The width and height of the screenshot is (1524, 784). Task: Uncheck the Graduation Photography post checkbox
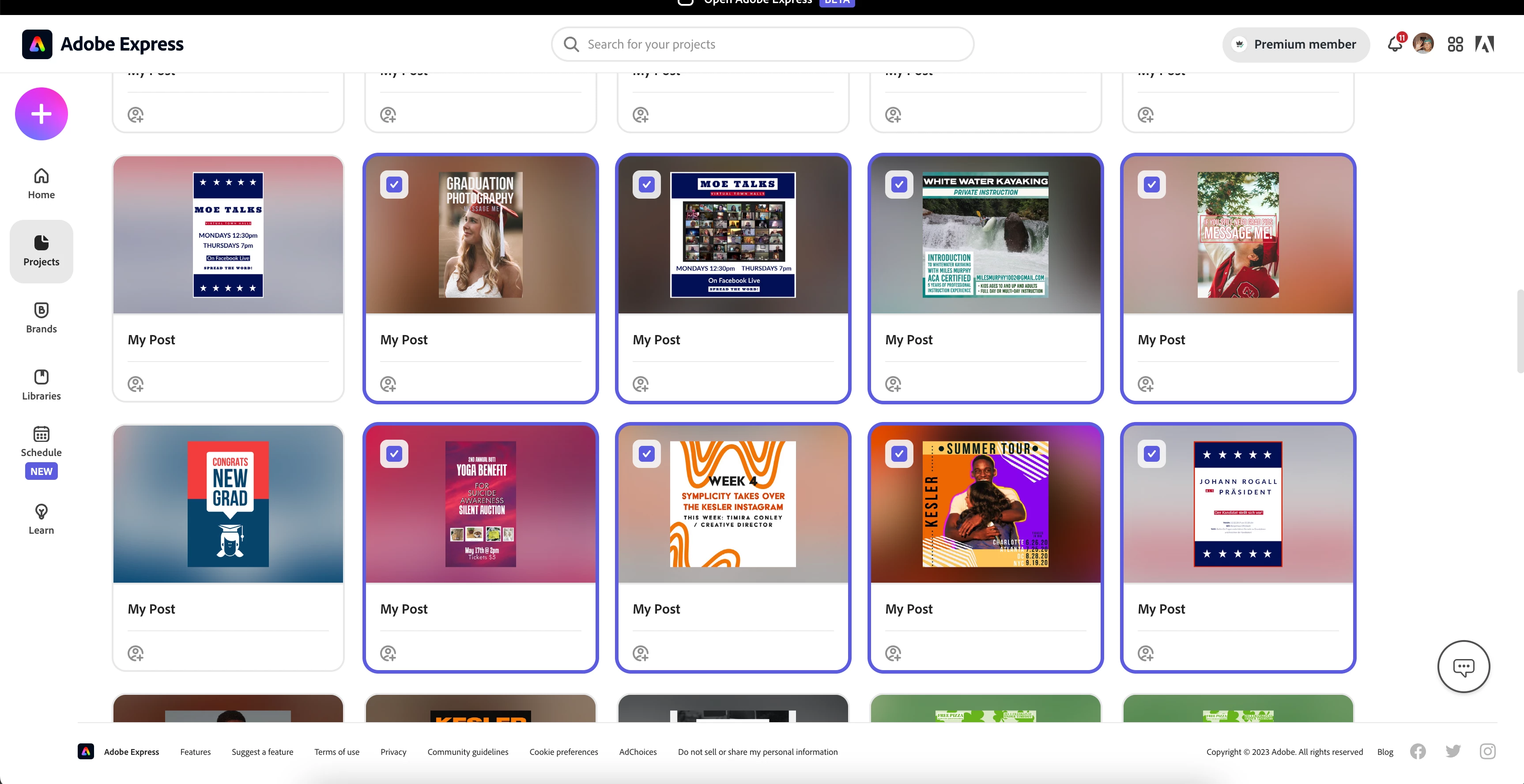pos(394,185)
